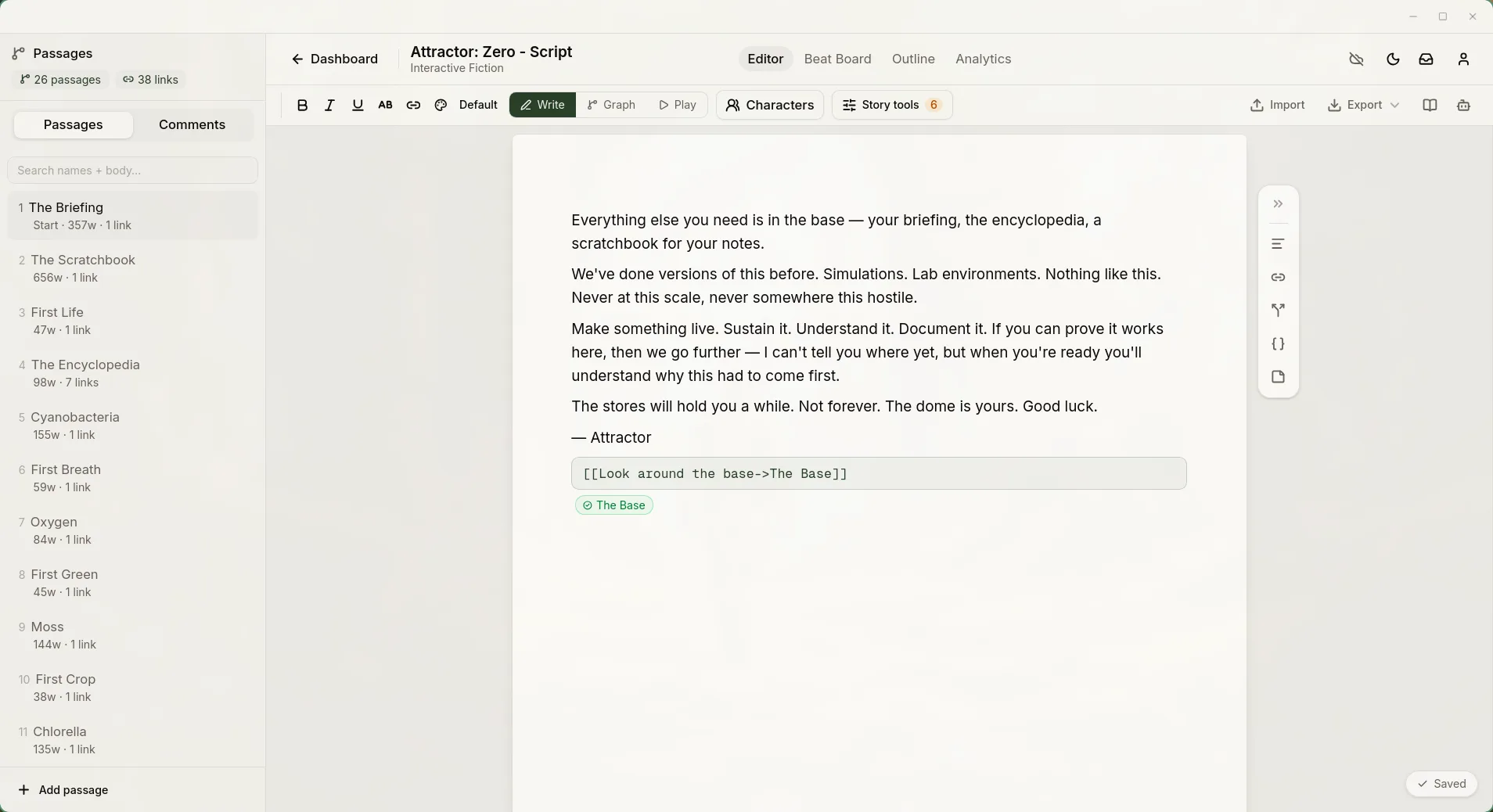
Task: Toggle italic formatting
Action: tap(329, 105)
